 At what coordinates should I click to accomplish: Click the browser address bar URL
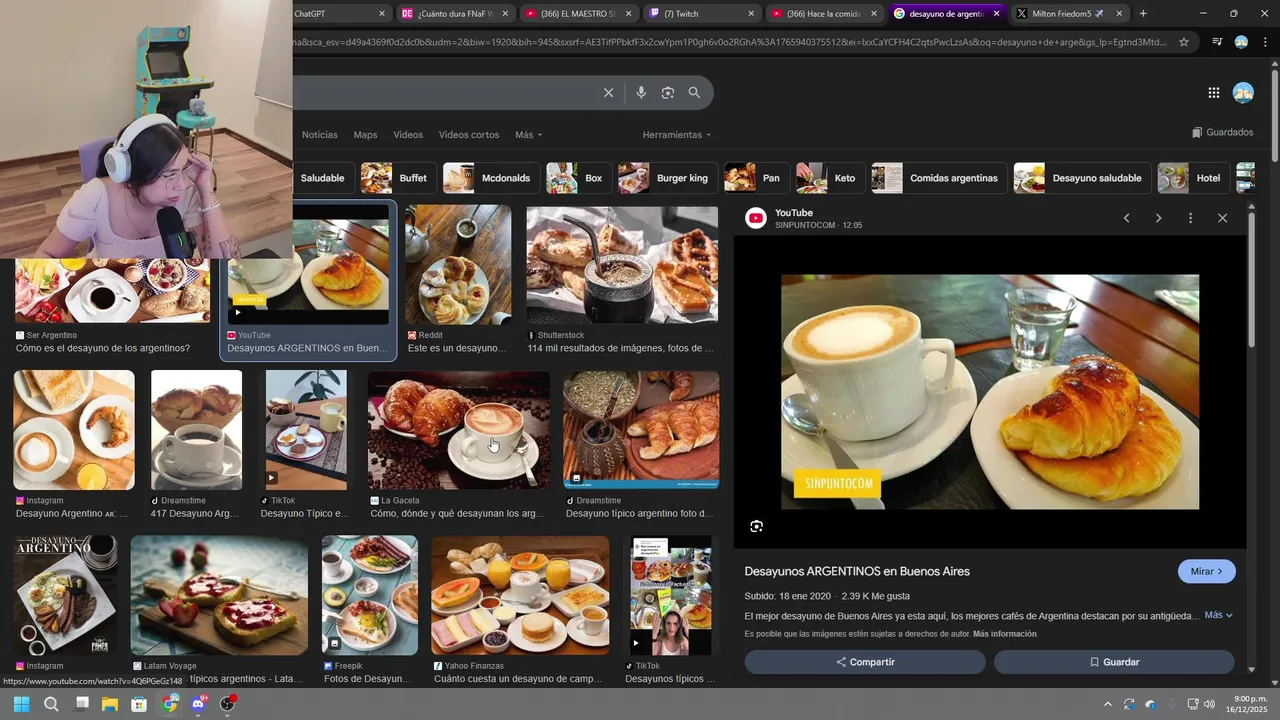[x=730, y=42]
